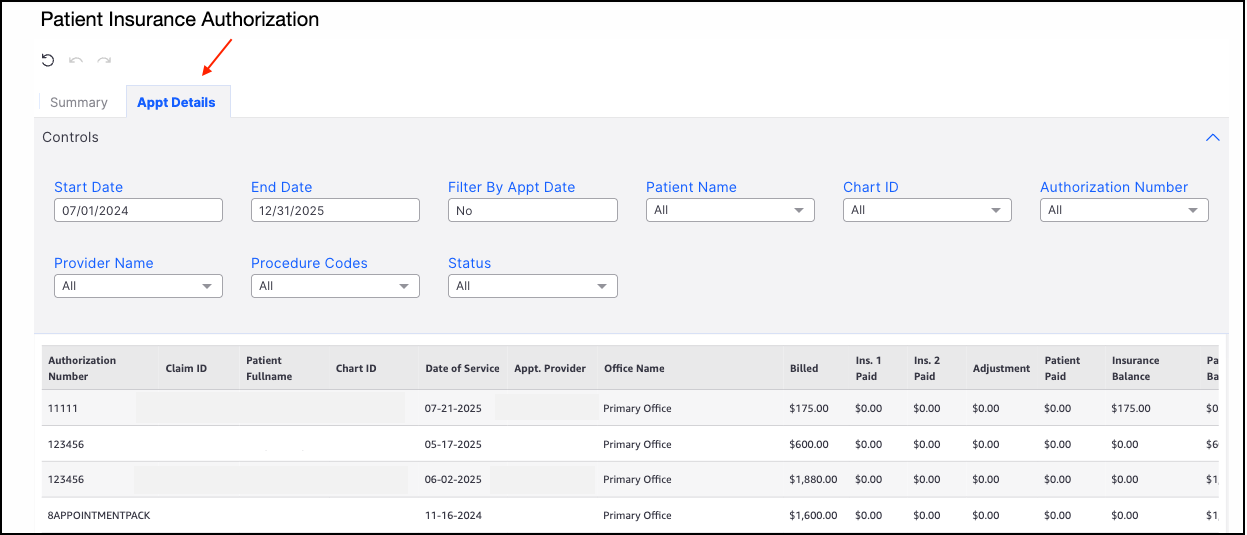Click the Date of Service column header
This screenshot has height=535, width=1247.
coord(462,368)
